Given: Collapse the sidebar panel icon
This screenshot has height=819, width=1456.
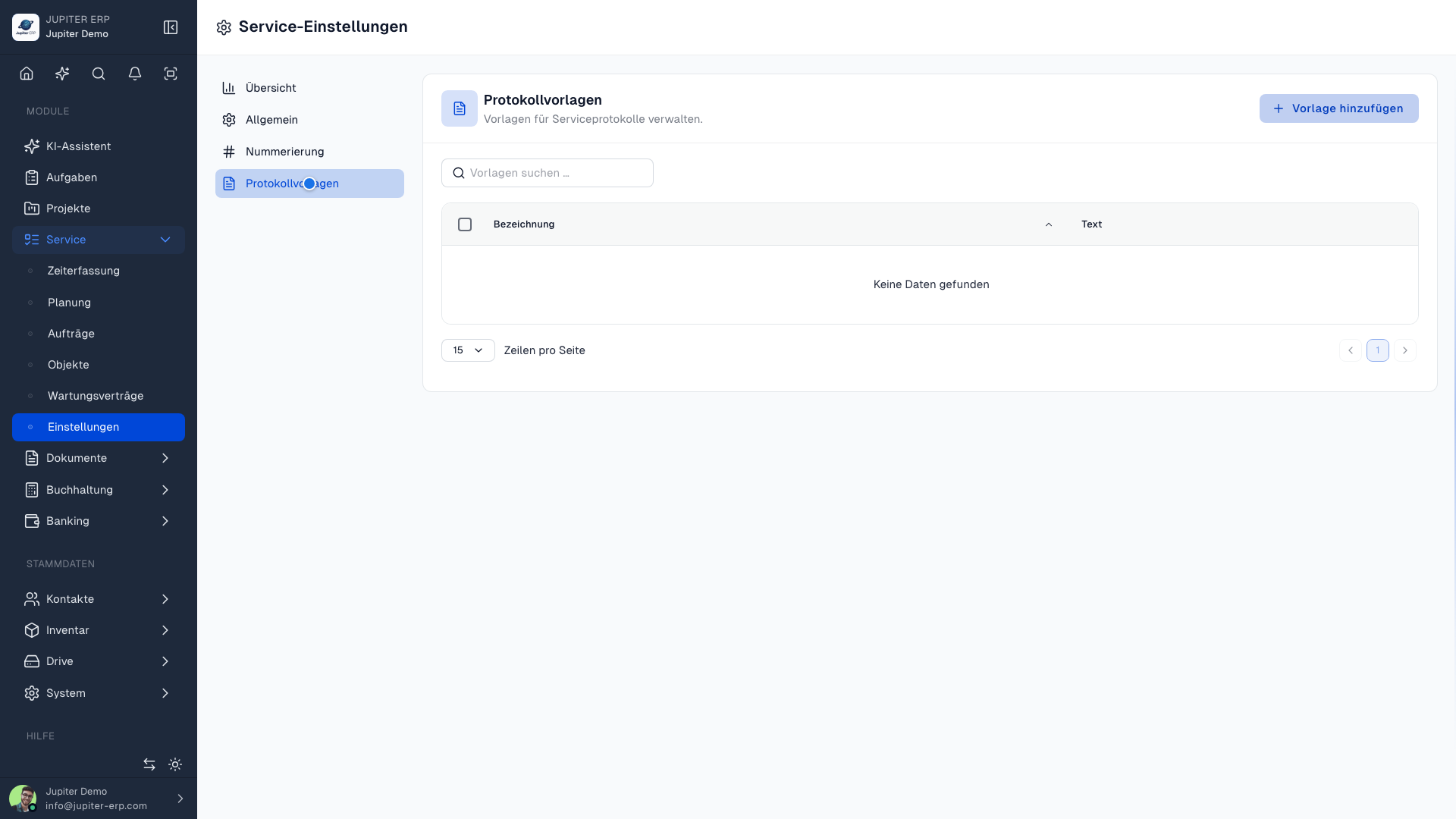Looking at the screenshot, I should [171, 27].
